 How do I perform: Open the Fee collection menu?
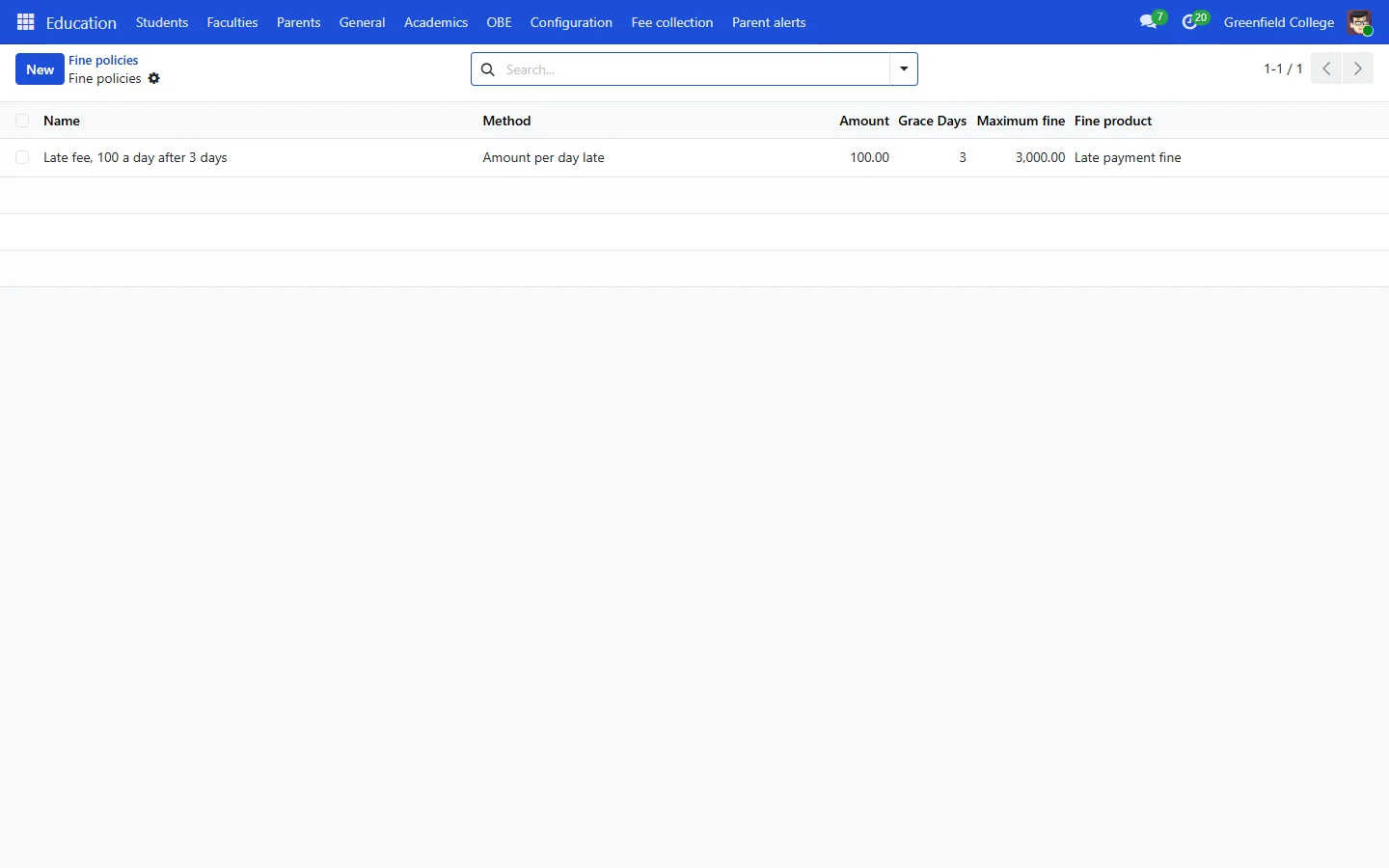click(672, 22)
